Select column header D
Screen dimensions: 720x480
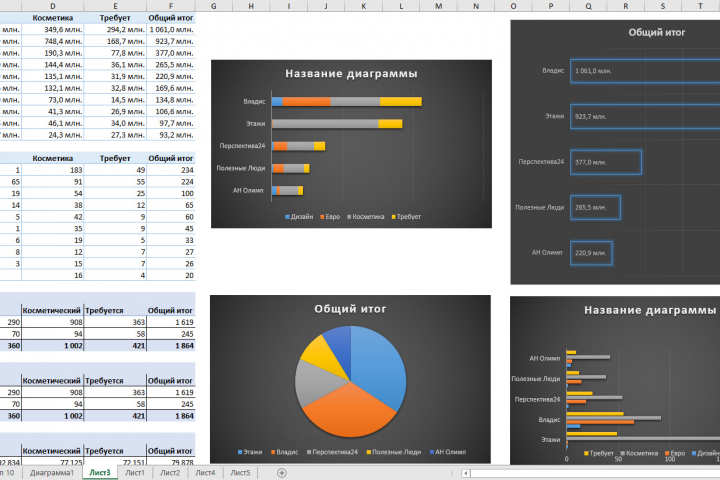pyautogui.click(x=53, y=6)
